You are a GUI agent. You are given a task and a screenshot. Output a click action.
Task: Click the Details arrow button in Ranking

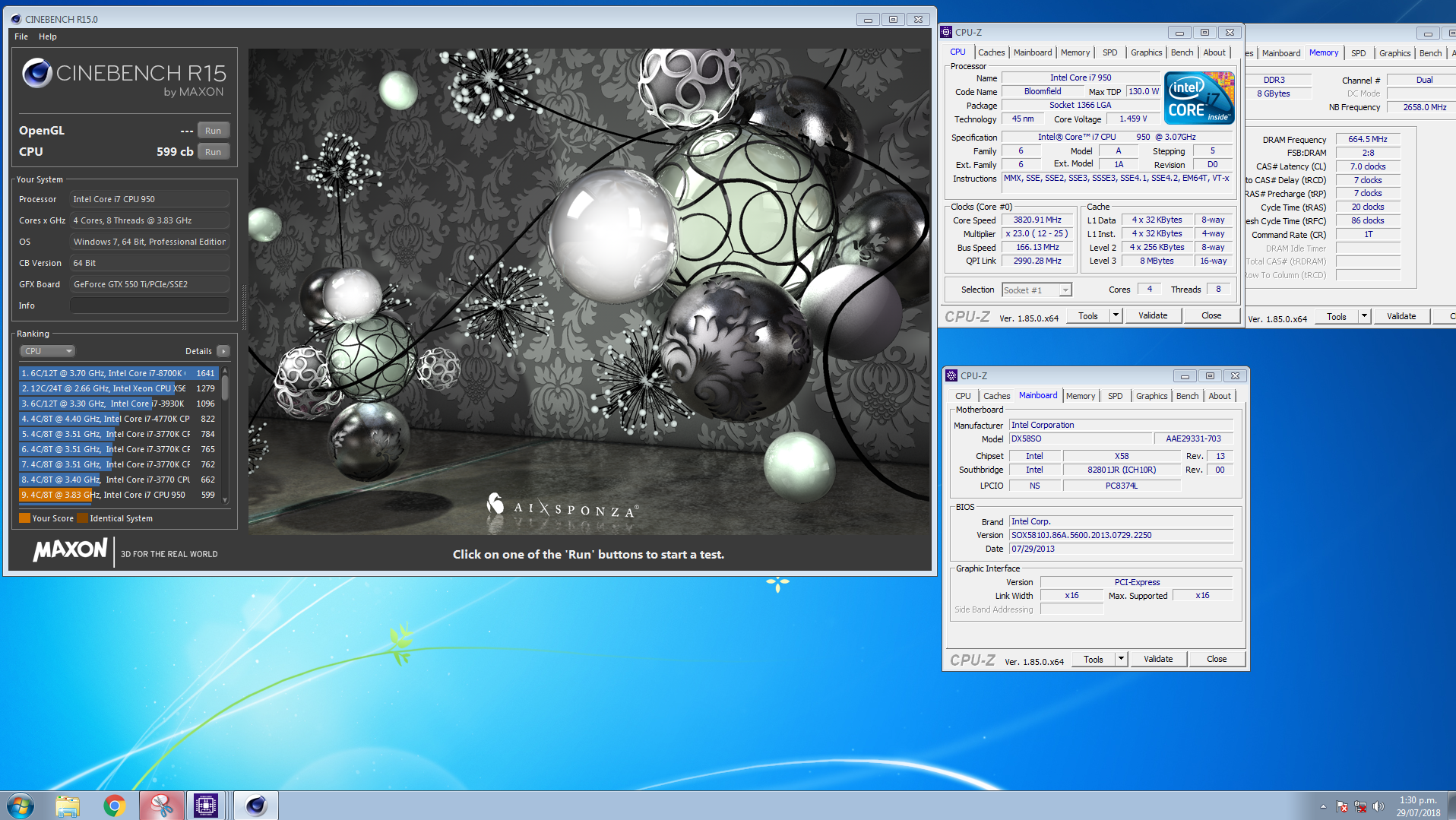click(x=223, y=351)
